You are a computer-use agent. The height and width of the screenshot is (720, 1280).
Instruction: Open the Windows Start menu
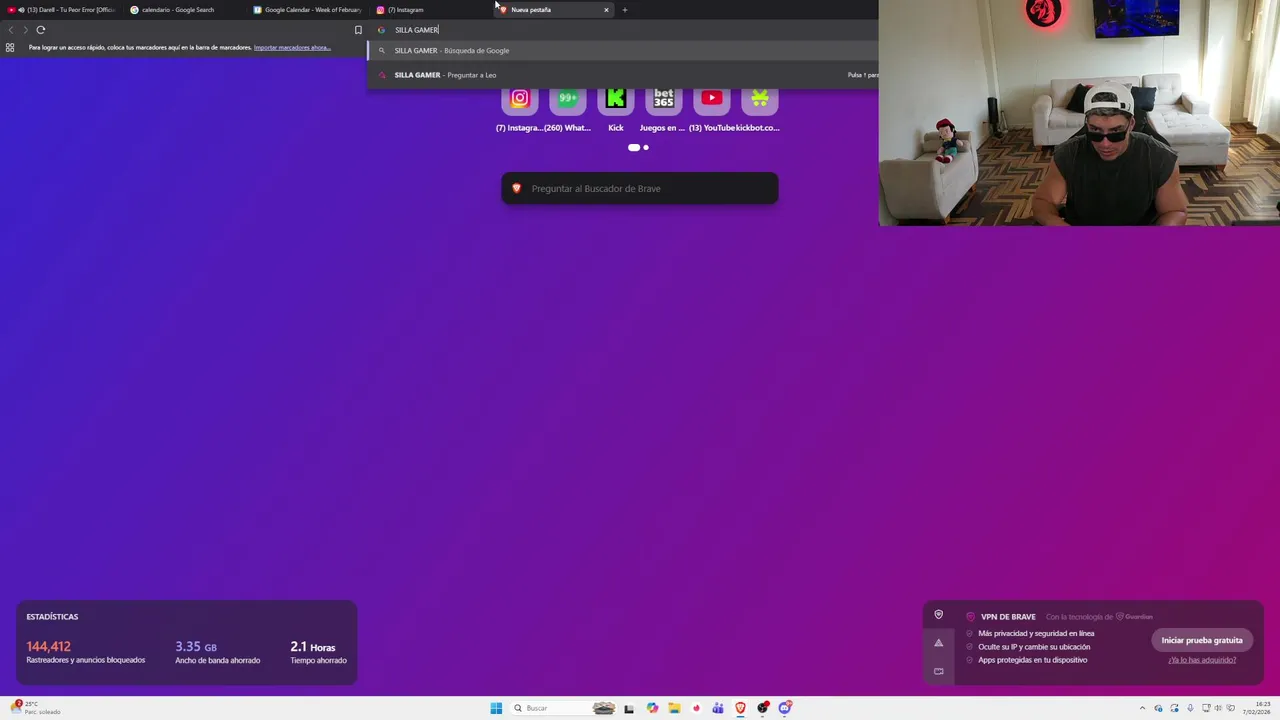click(496, 708)
